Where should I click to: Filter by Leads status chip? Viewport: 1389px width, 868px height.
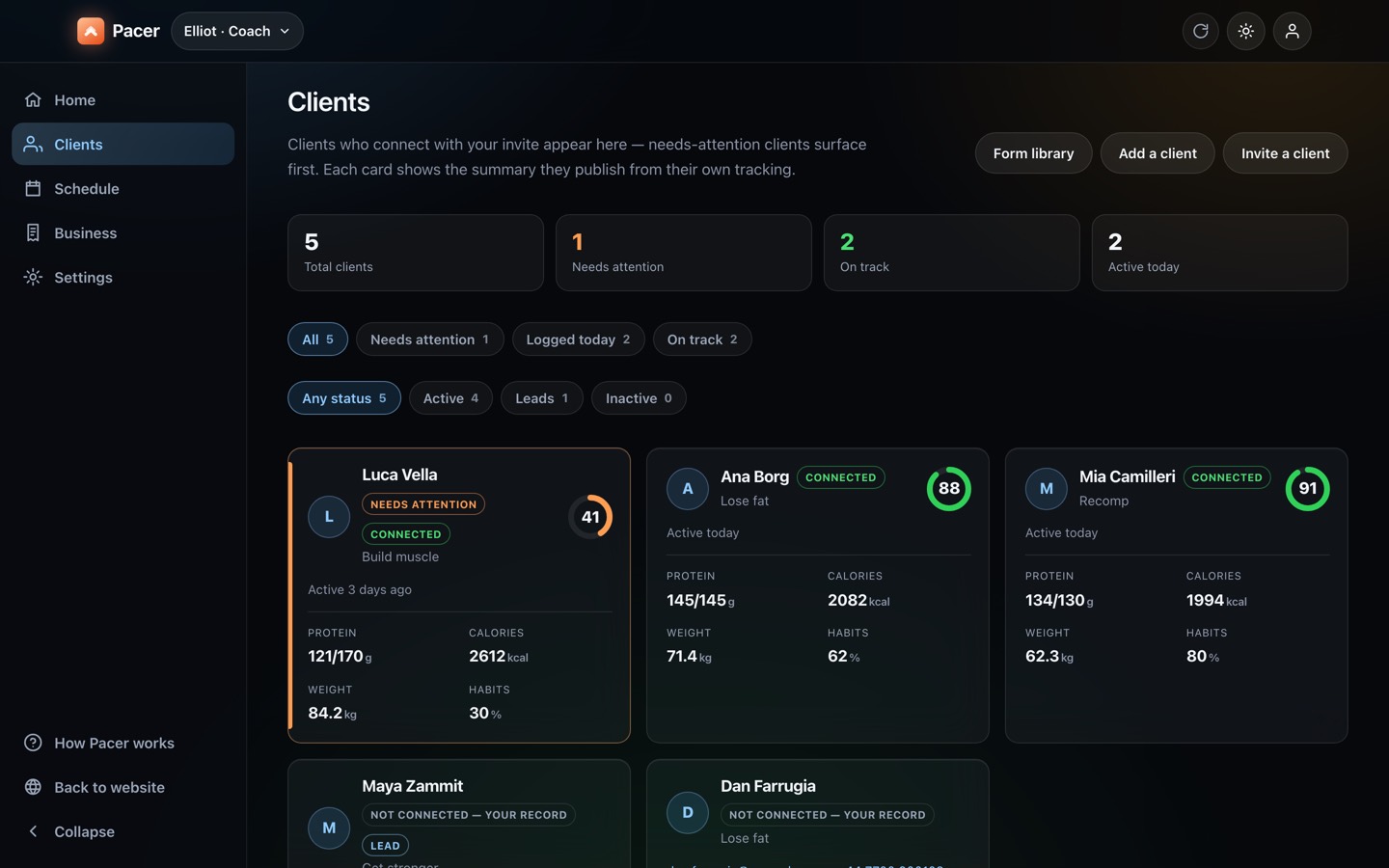542,397
